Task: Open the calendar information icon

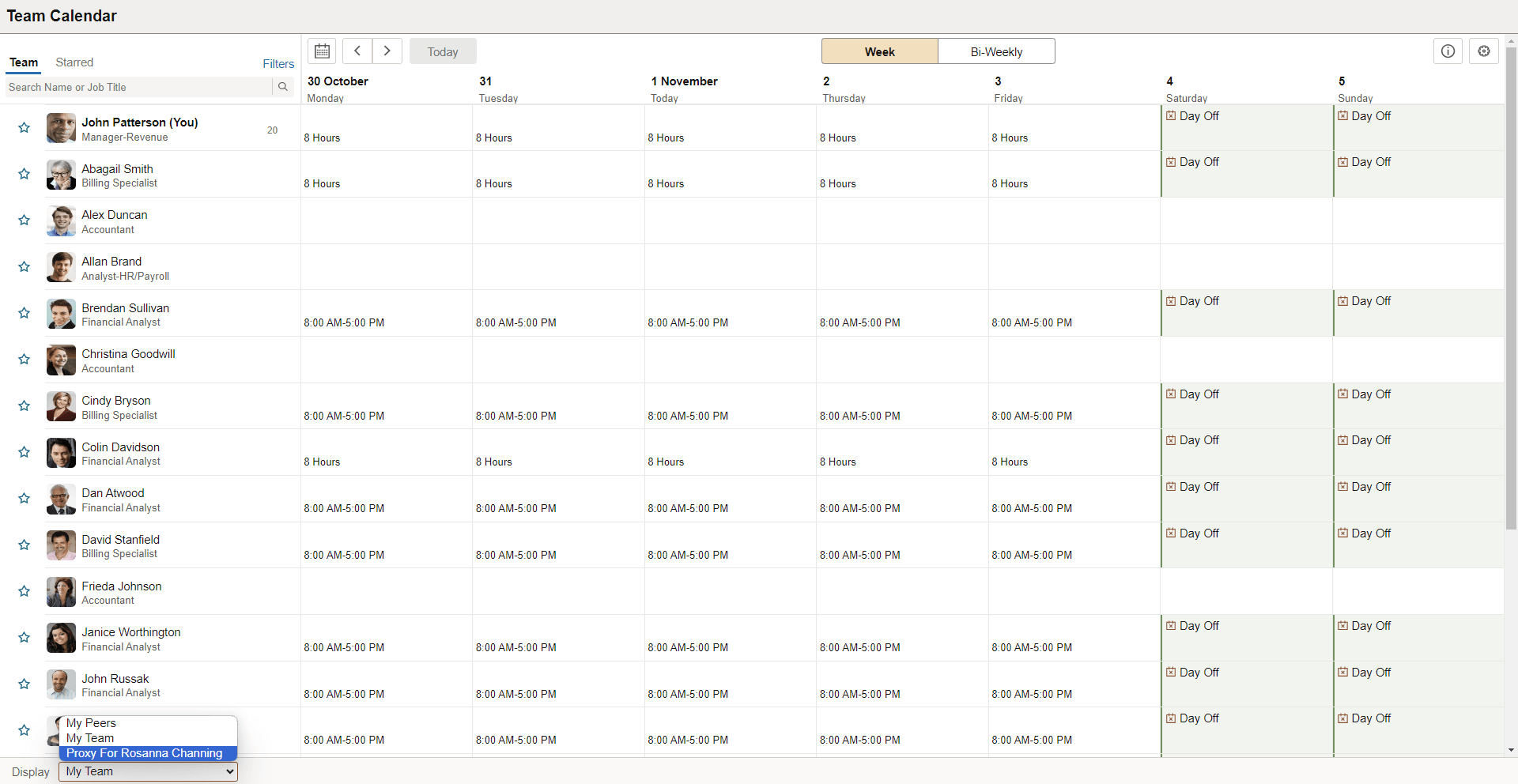Action: tap(1448, 51)
